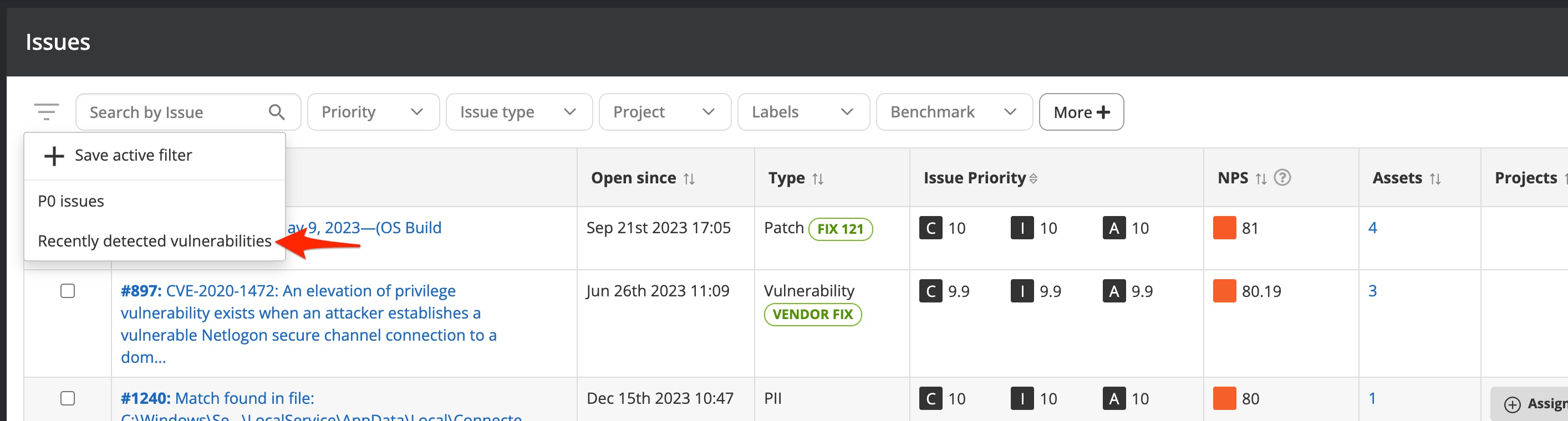
Task: Click the saved filters menu icon
Action: [x=46, y=112]
